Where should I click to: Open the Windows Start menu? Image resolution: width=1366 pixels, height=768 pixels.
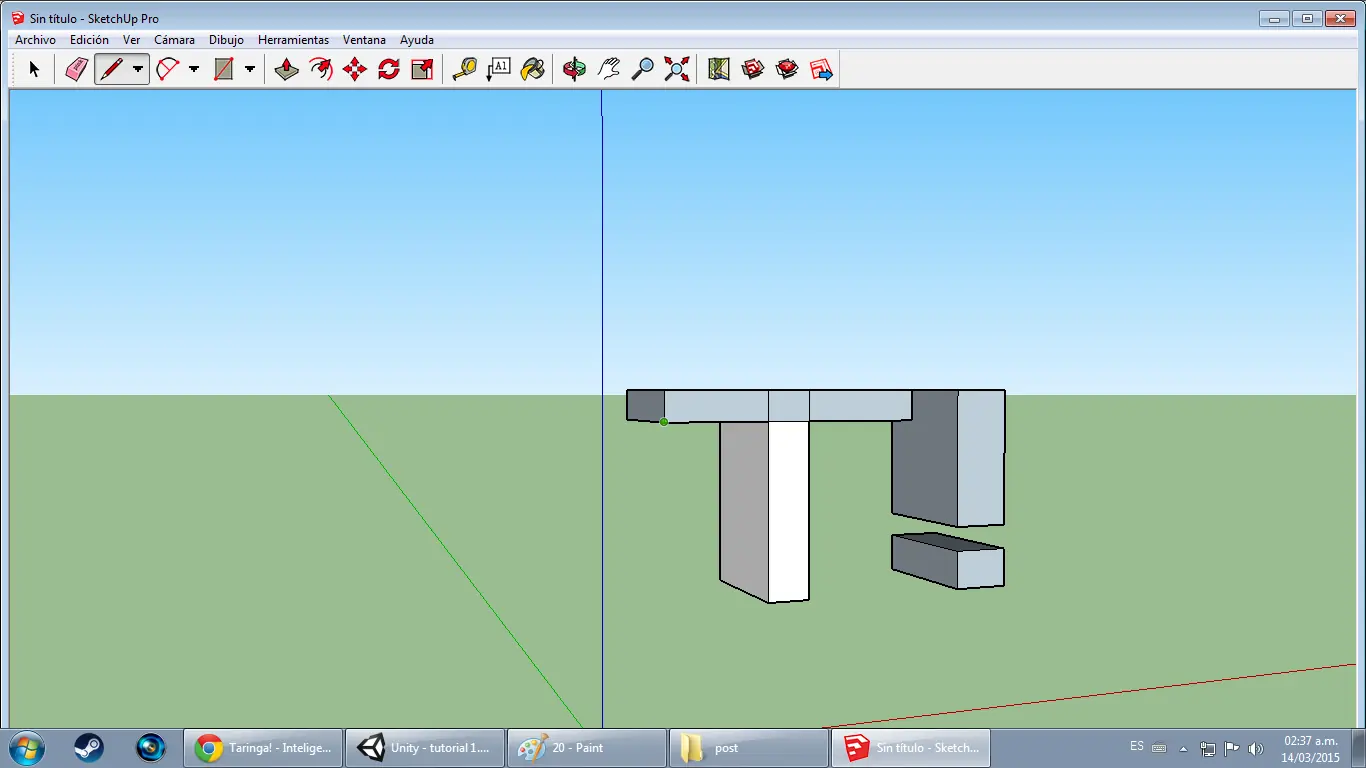click(26, 747)
